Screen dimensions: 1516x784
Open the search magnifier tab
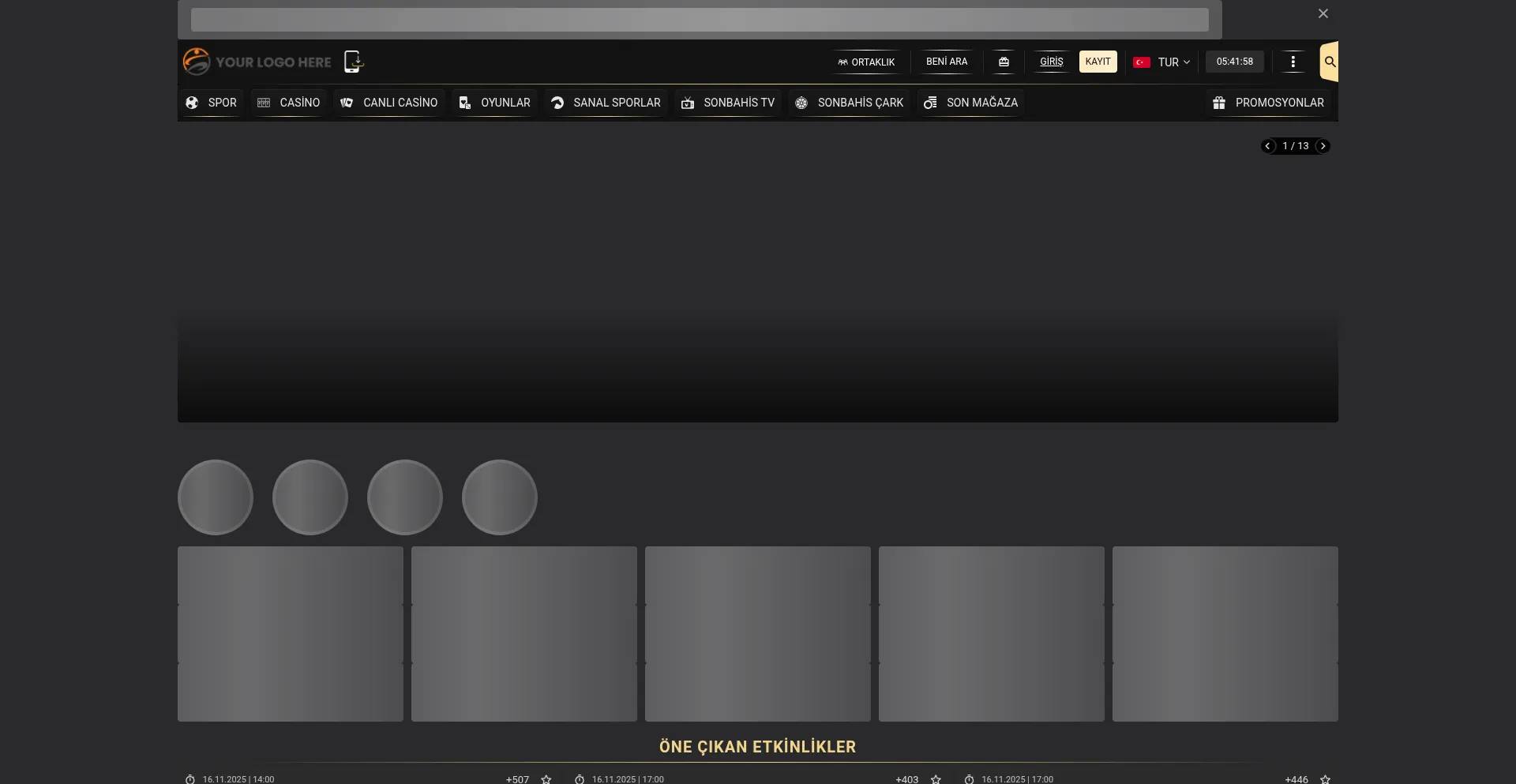coord(1330,62)
